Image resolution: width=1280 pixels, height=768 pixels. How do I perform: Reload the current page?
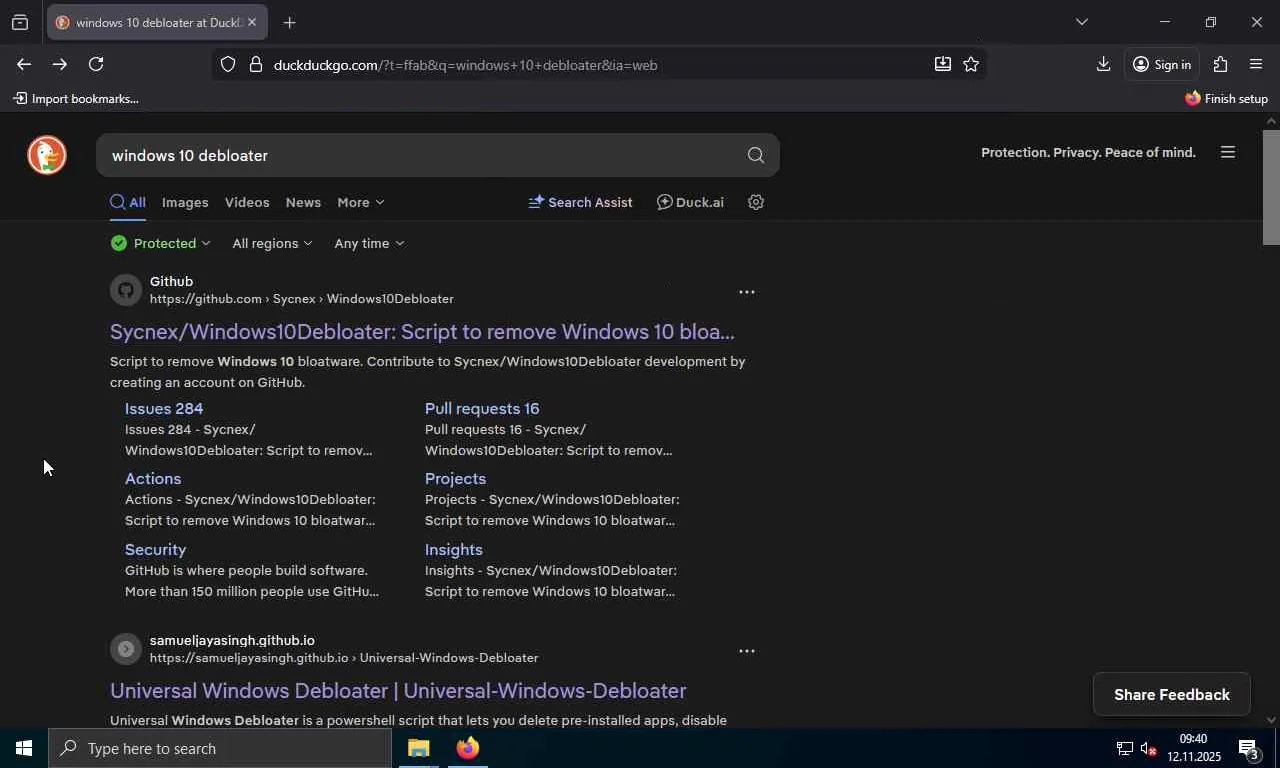point(96,64)
